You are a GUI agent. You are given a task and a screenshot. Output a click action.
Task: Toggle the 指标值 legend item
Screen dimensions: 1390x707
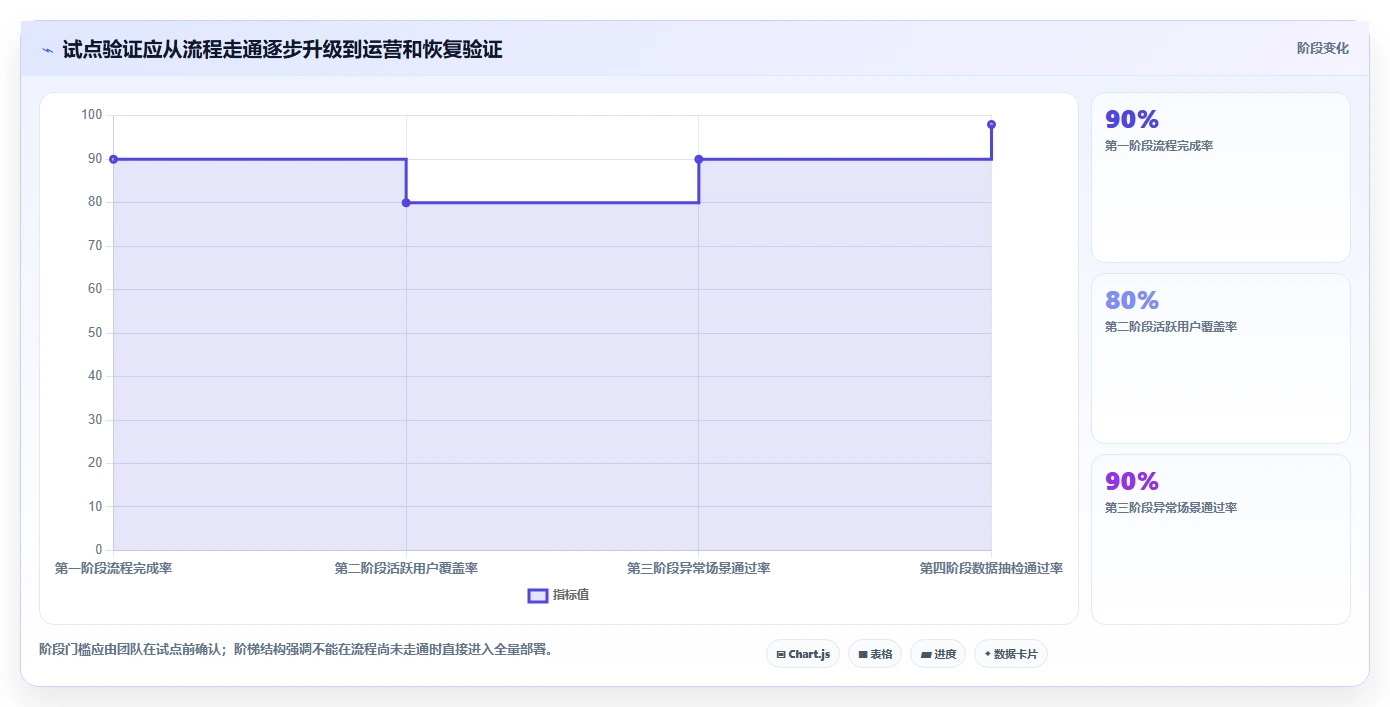(559, 595)
